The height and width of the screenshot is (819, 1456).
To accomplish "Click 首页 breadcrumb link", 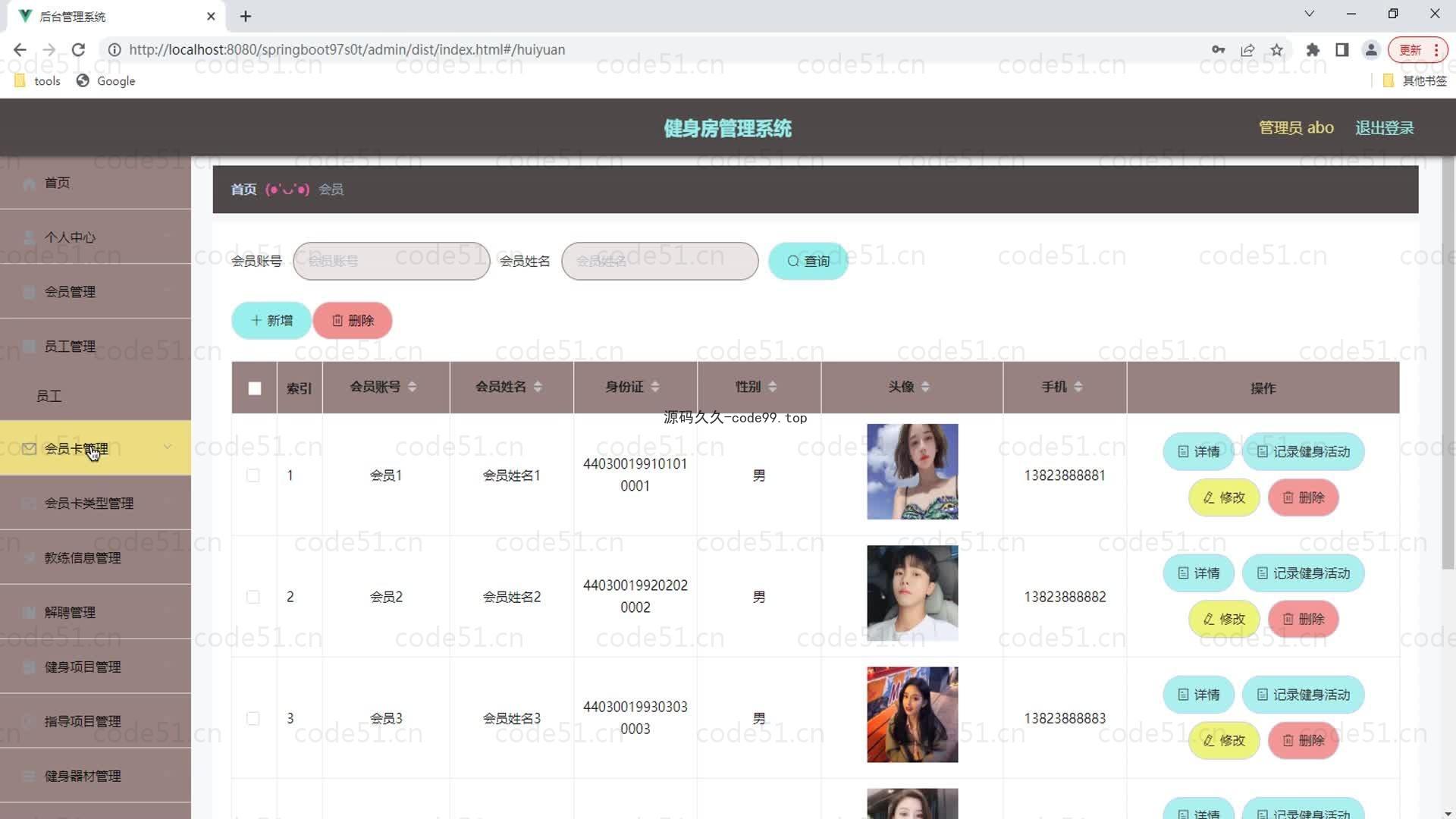I will (243, 190).
